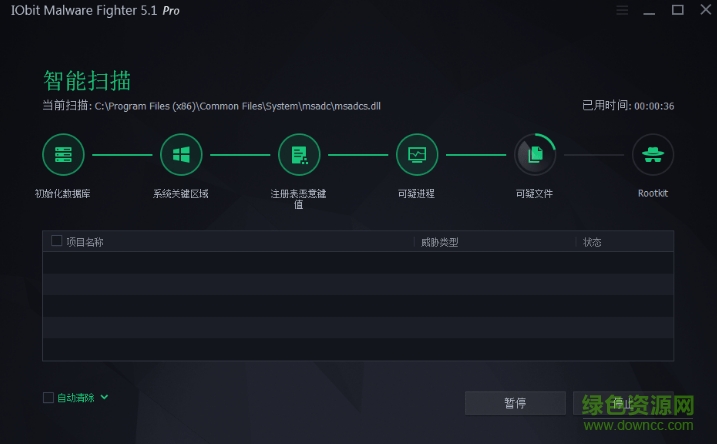Sort by the 项目名称 column header
The height and width of the screenshot is (444, 717).
(x=85, y=242)
